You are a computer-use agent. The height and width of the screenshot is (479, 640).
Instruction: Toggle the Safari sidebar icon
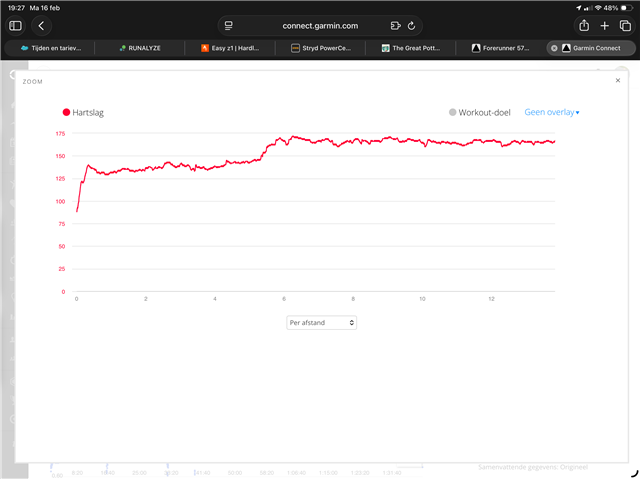[15, 25]
